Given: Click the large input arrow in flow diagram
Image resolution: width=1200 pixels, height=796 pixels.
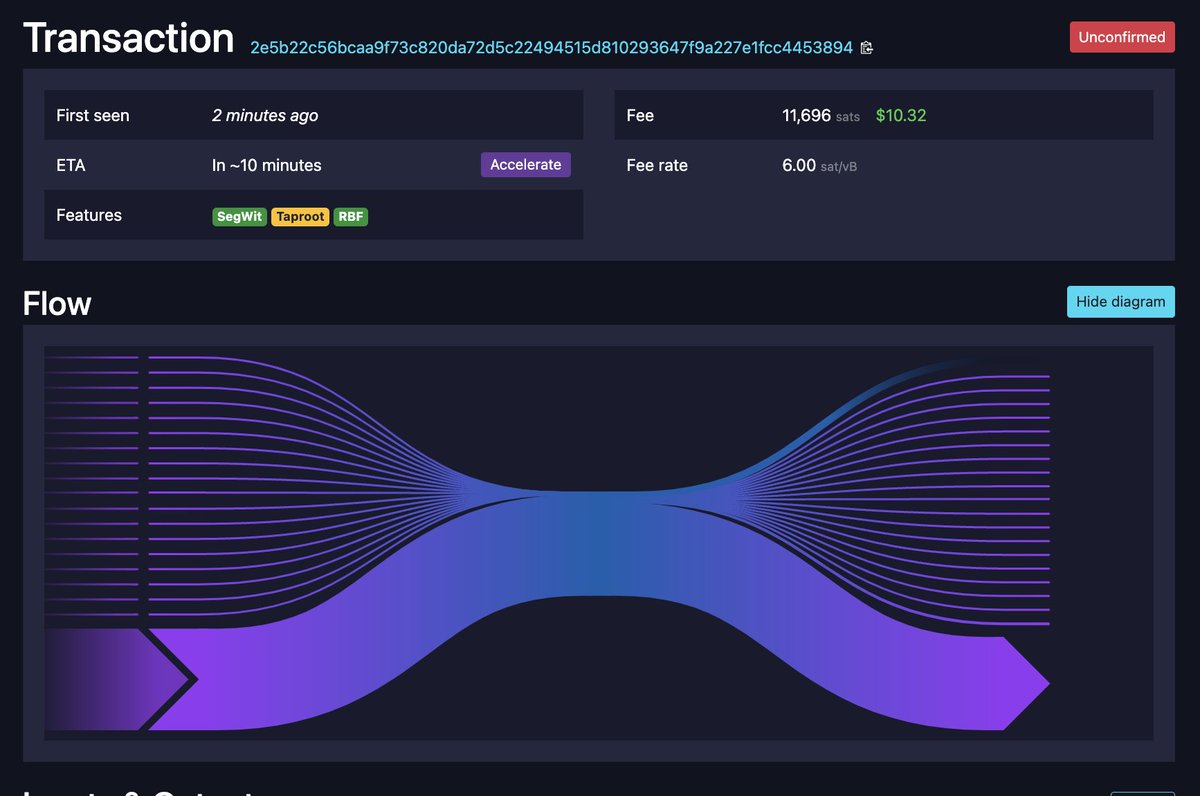Looking at the screenshot, I should pos(115,680).
